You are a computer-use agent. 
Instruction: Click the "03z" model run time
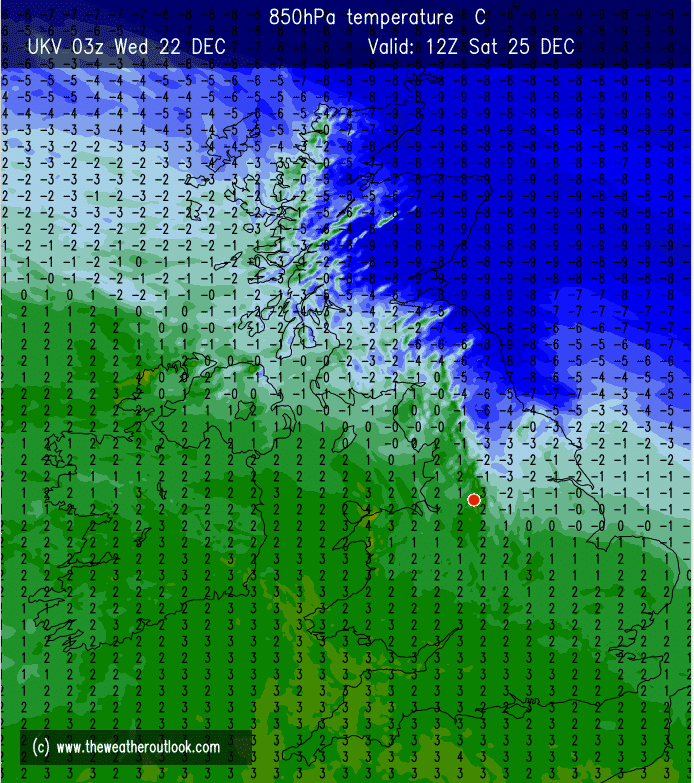pos(95,47)
